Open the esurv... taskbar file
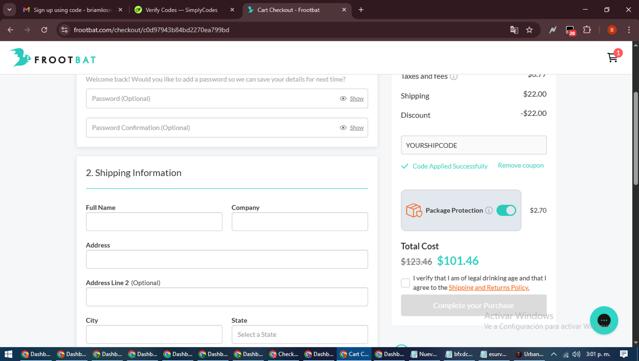The height and width of the screenshot is (361, 639). point(494,354)
